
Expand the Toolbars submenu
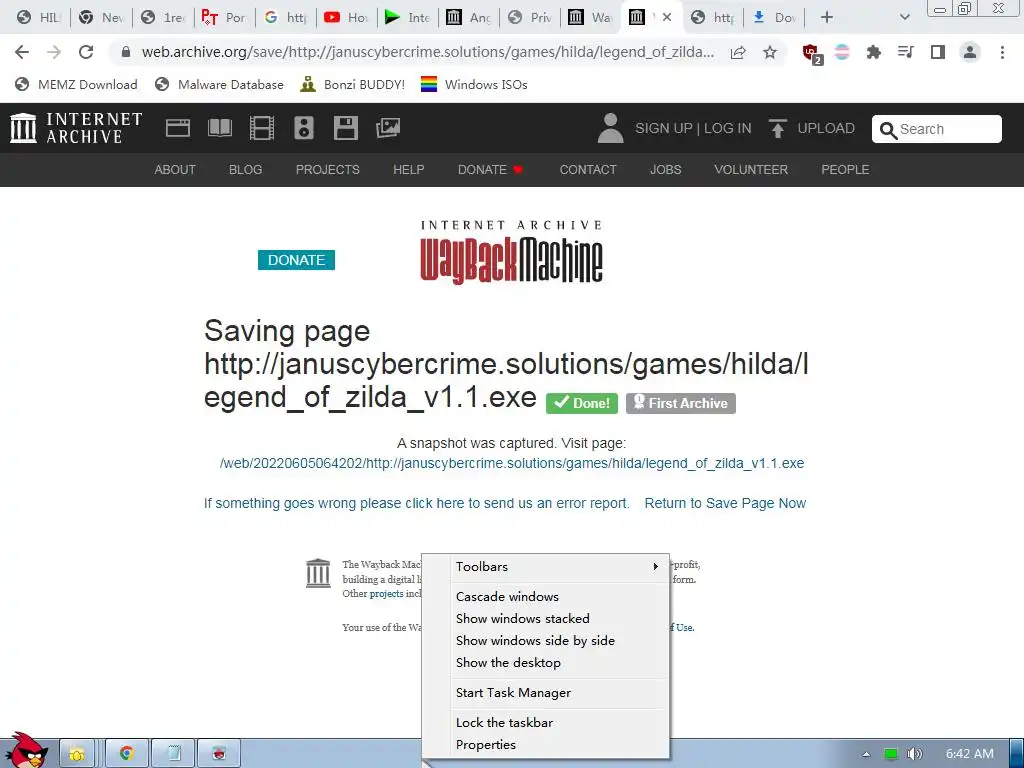[x=559, y=567]
